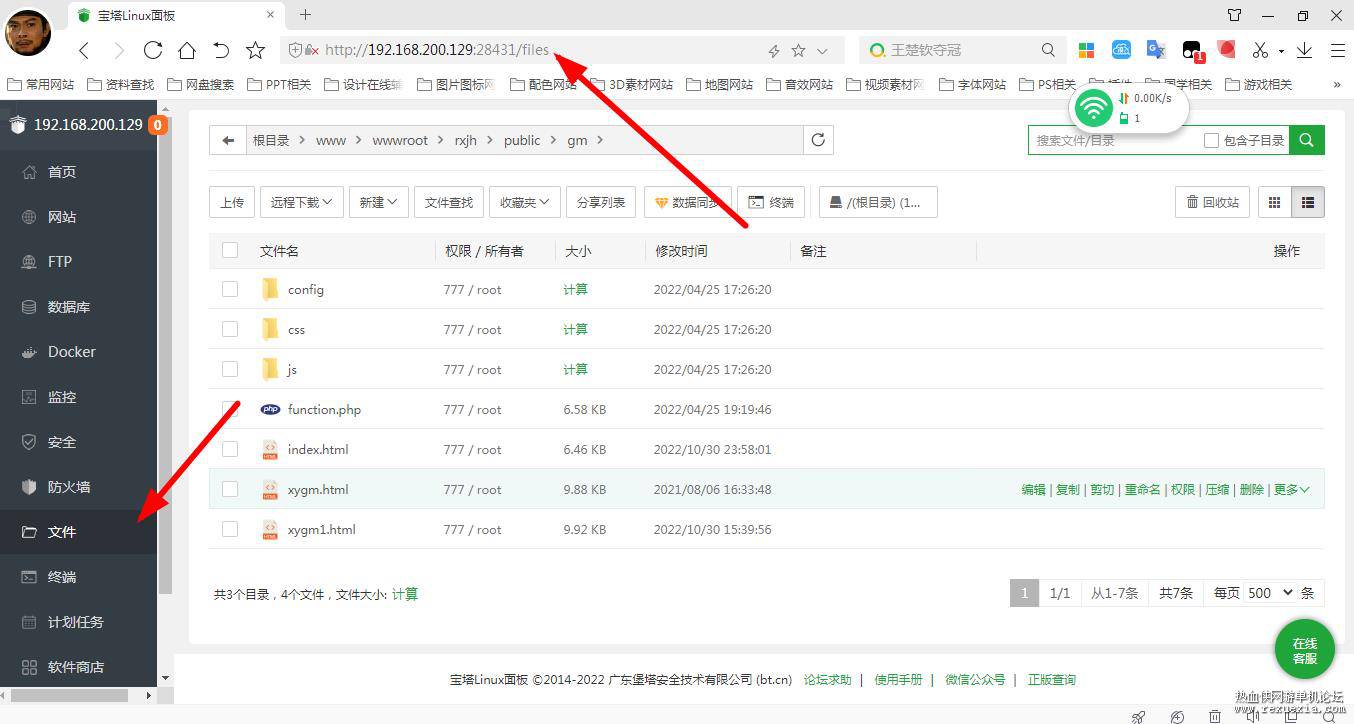Screen dimensions: 1354x724
Task: Go to the browser home icon
Action: (x=187, y=50)
